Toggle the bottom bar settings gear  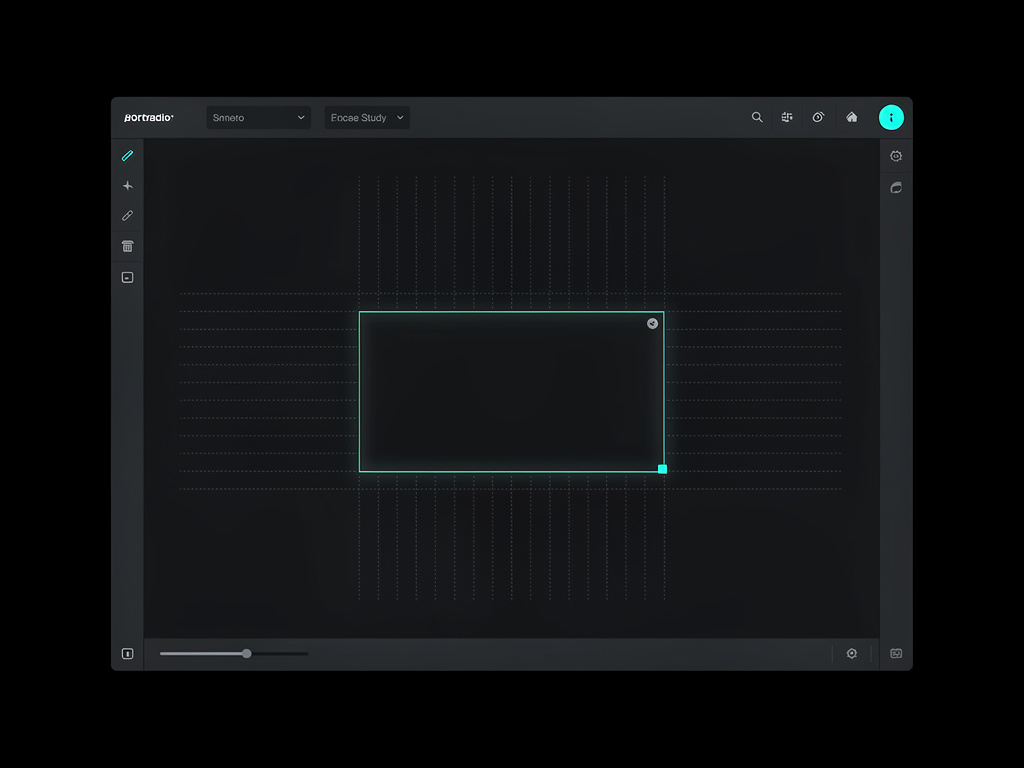point(852,653)
